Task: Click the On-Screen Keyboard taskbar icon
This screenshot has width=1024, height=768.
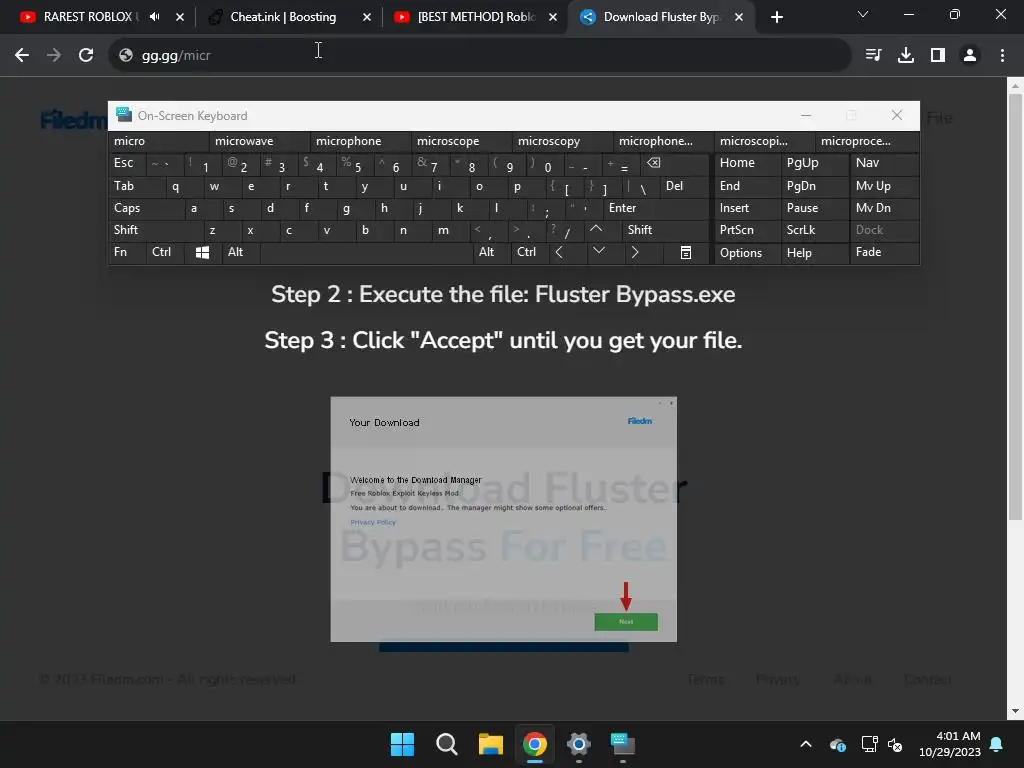Action: (622, 744)
